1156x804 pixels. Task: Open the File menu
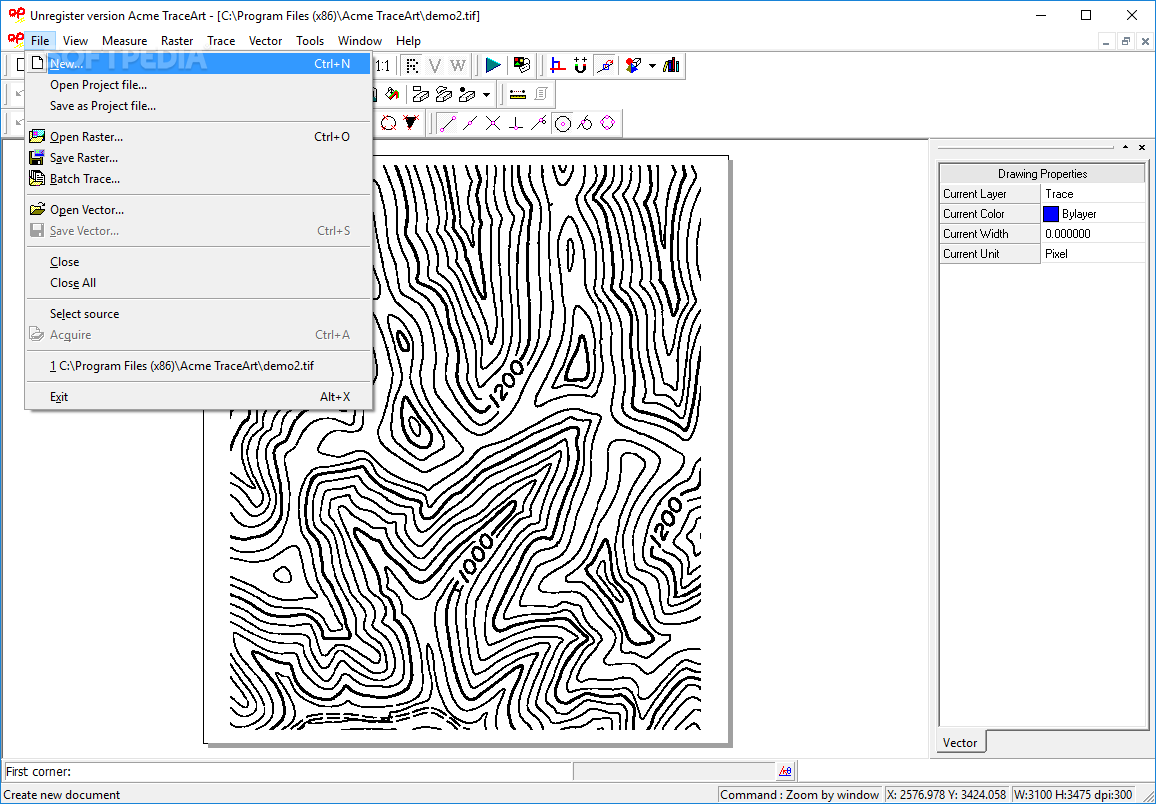[40, 41]
